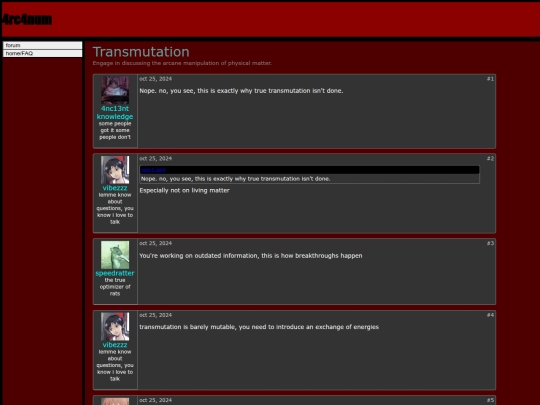Click the Transmutation thread heading
This screenshot has width=540, height=405.
pos(141,52)
